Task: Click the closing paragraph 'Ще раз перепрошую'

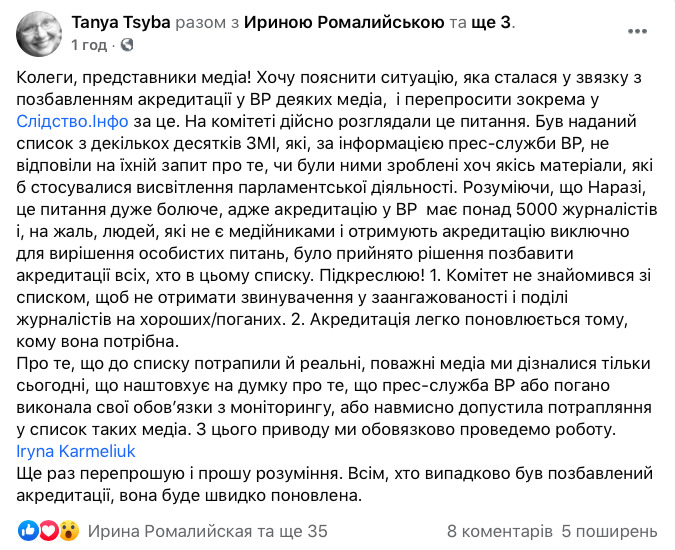Action: (334, 485)
